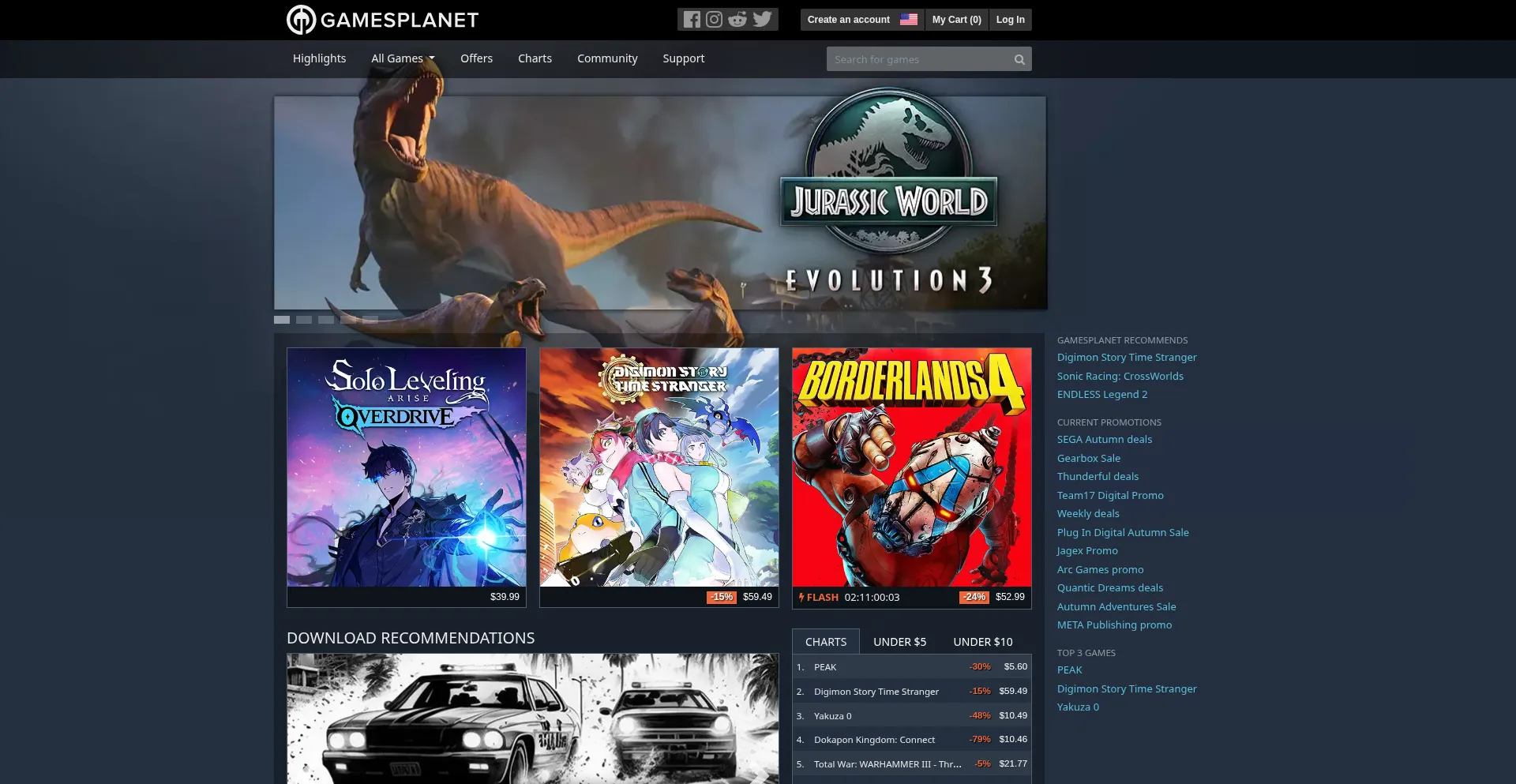Open the SEGA Autumn deals promotion link

[1104, 440]
